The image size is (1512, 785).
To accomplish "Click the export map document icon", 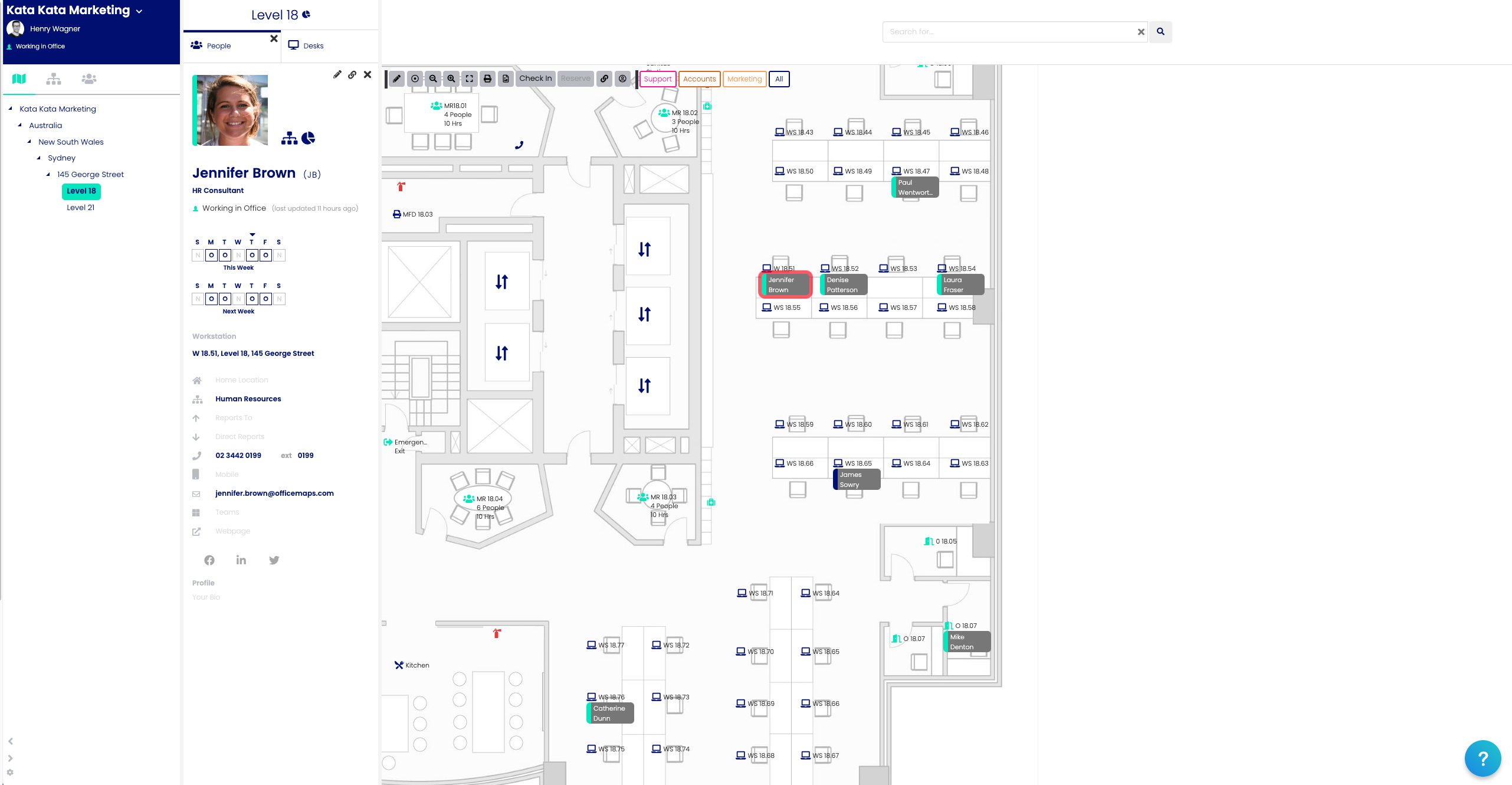I will click(x=506, y=78).
